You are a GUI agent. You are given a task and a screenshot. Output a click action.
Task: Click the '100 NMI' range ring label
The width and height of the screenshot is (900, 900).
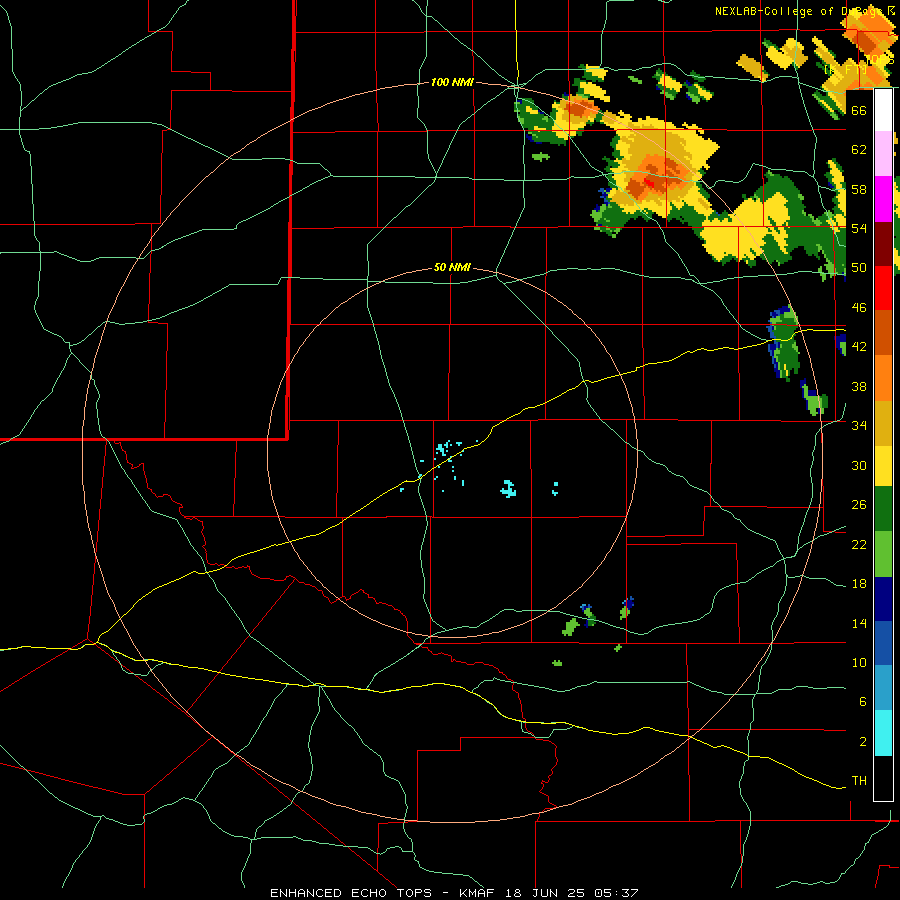point(452,83)
